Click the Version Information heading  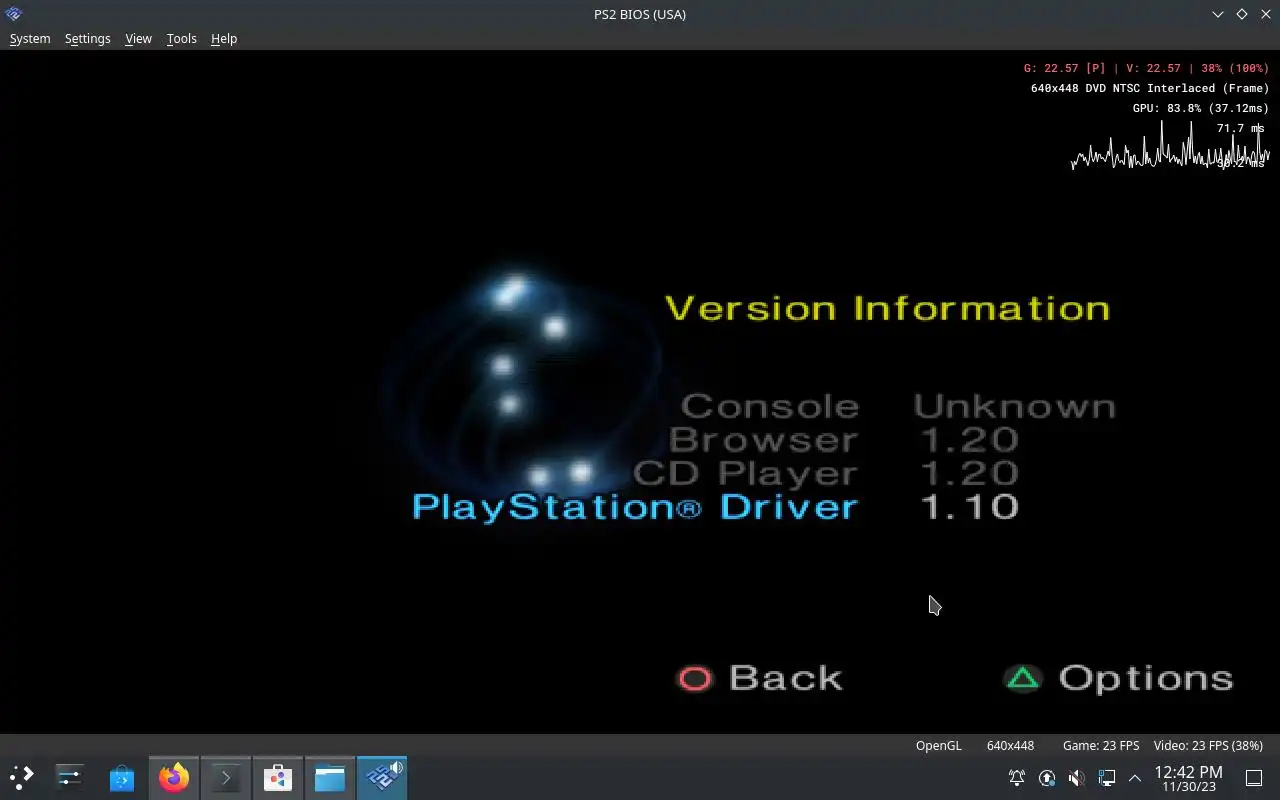point(888,308)
